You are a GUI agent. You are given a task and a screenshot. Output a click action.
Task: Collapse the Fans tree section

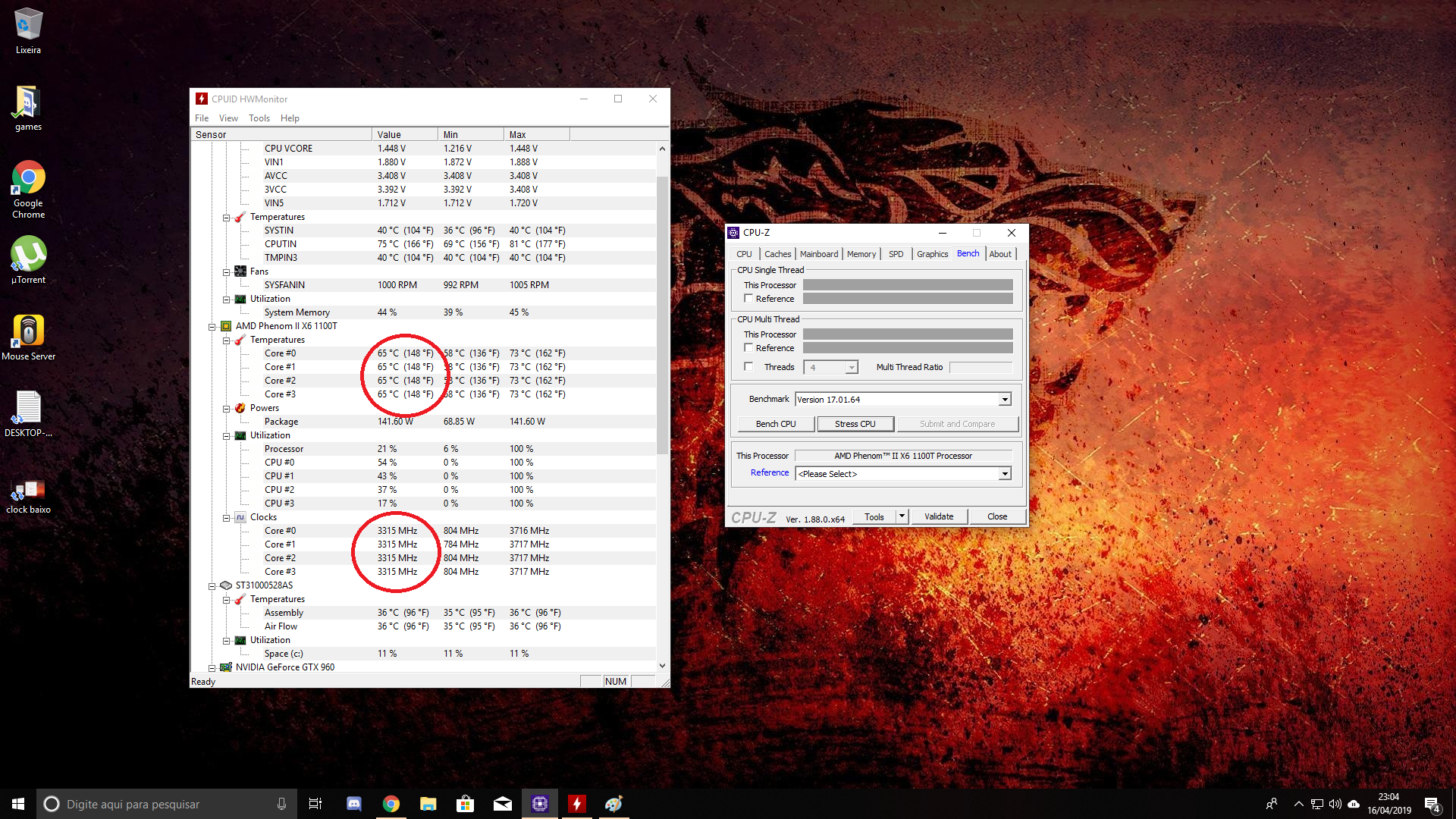227,272
